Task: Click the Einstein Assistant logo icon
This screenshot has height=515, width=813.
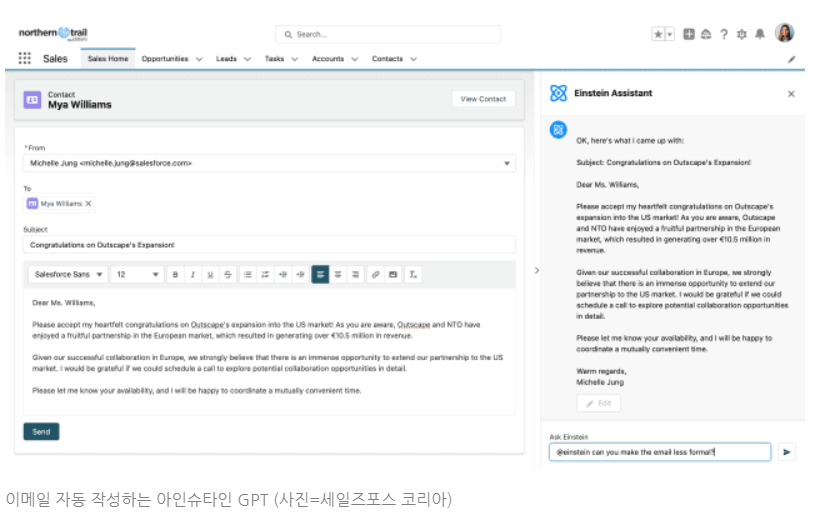Action: (x=558, y=93)
